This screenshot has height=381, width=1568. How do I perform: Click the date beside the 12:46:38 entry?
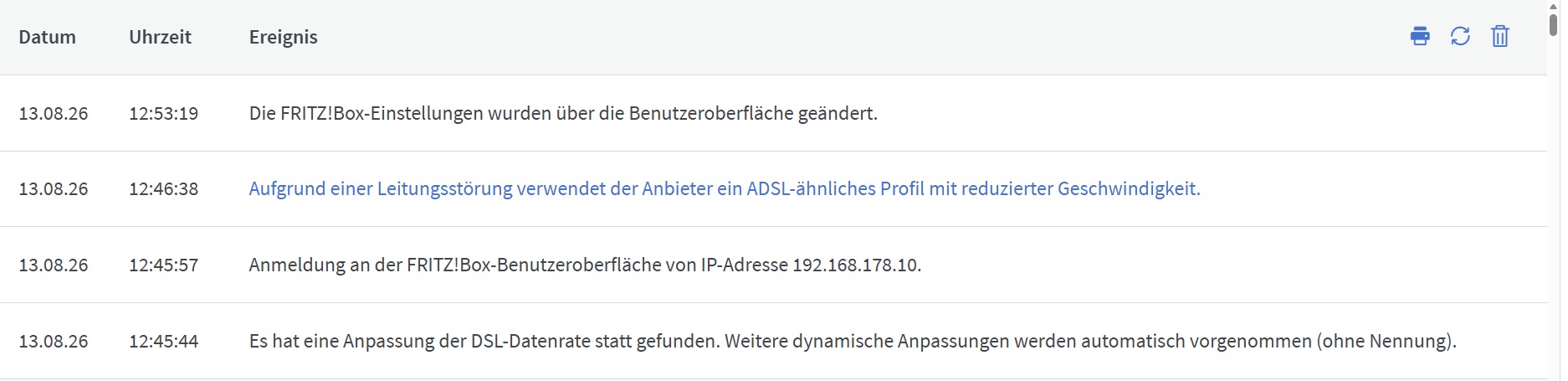point(54,189)
